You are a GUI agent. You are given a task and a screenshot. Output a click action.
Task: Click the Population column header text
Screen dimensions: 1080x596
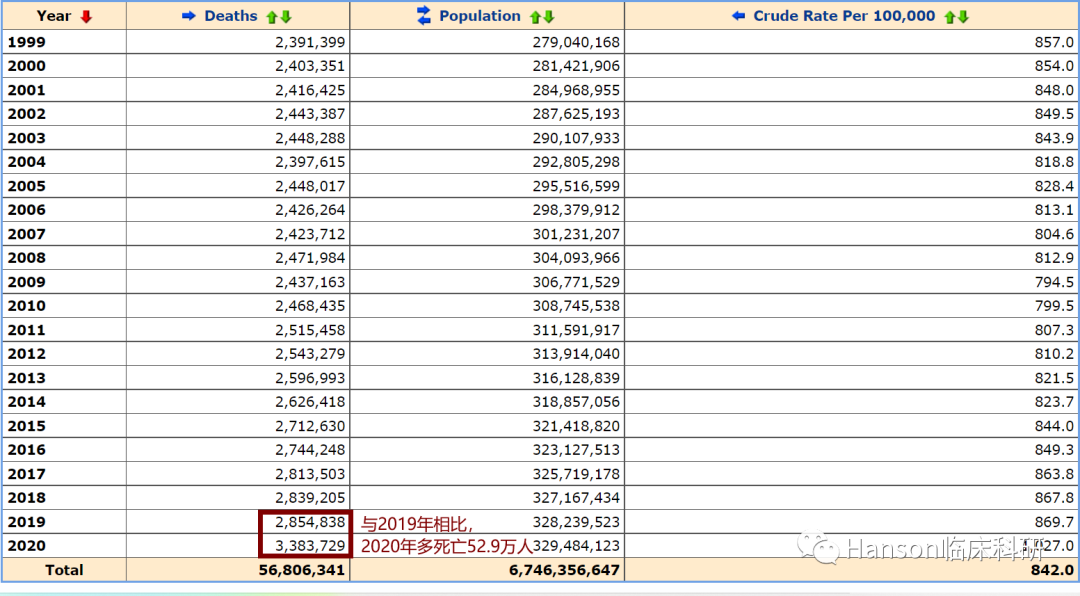480,16
